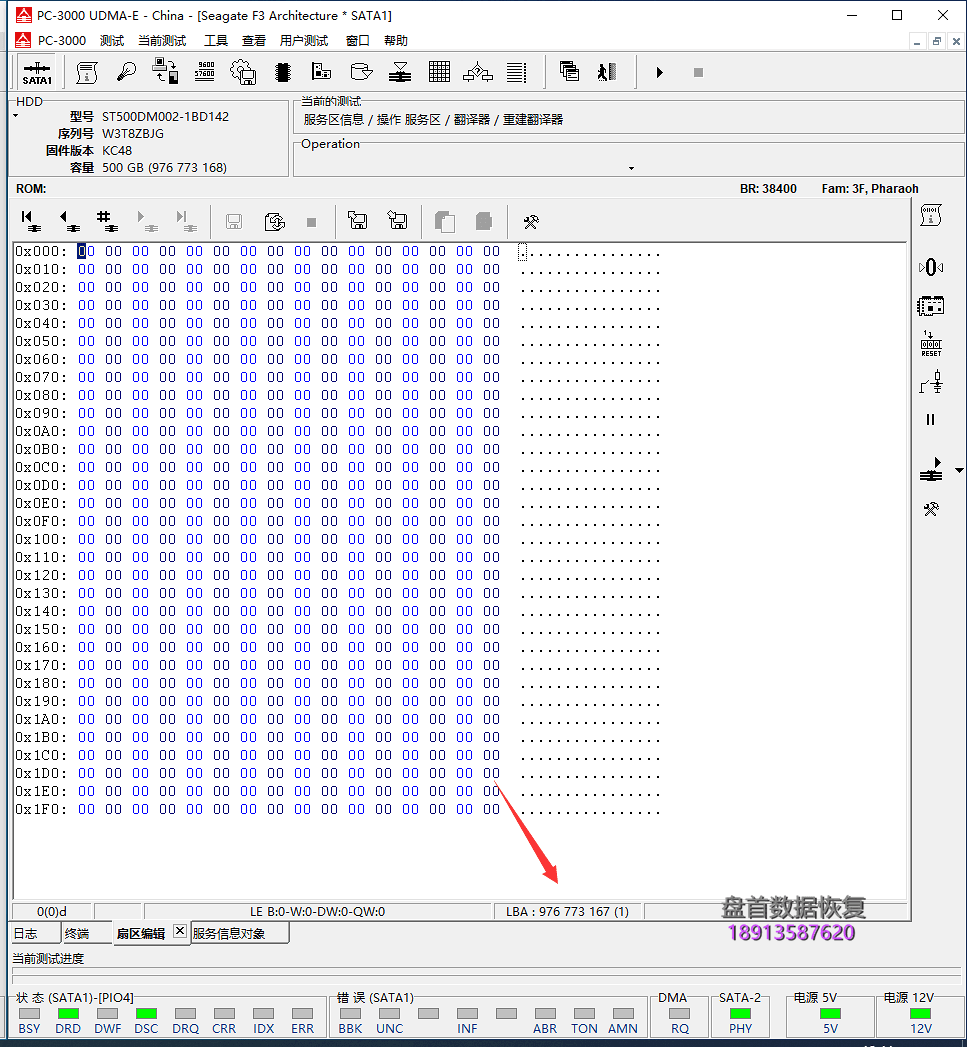The width and height of the screenshot is (967, 1047).
Task: Reload sector from disk icon
Action: point(274,222)
